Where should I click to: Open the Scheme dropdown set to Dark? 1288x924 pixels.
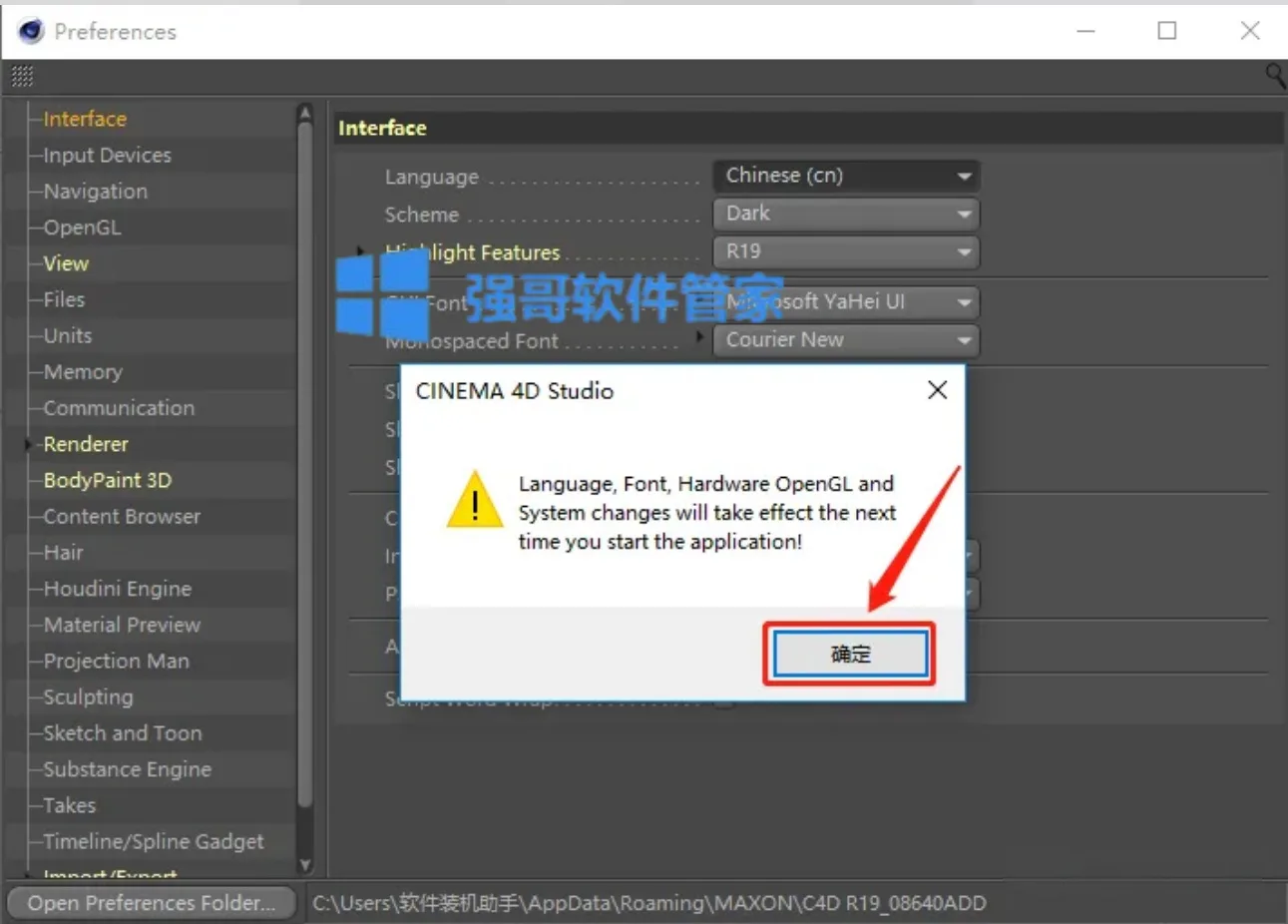pyautogui.click(x=846, y=214)
